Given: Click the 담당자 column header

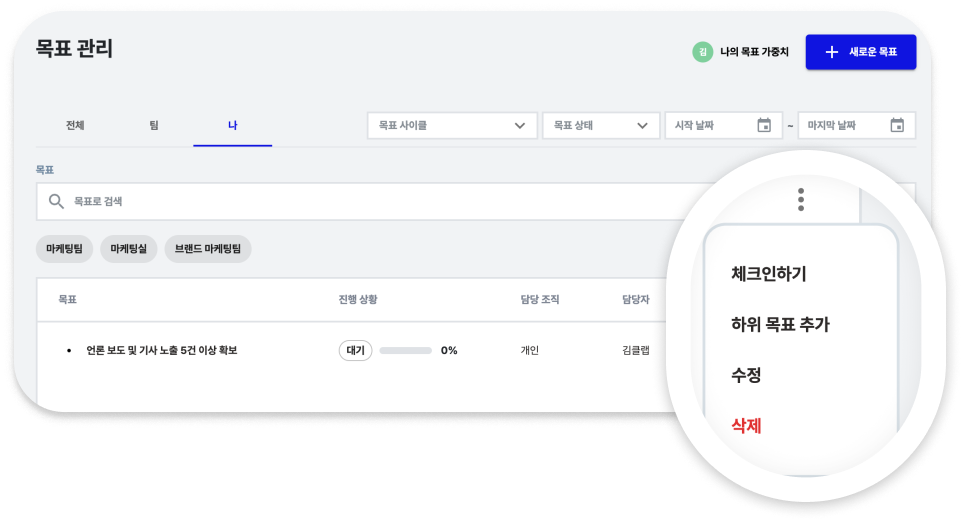Looking at the screenshot, I should click(x=636, y=299).
